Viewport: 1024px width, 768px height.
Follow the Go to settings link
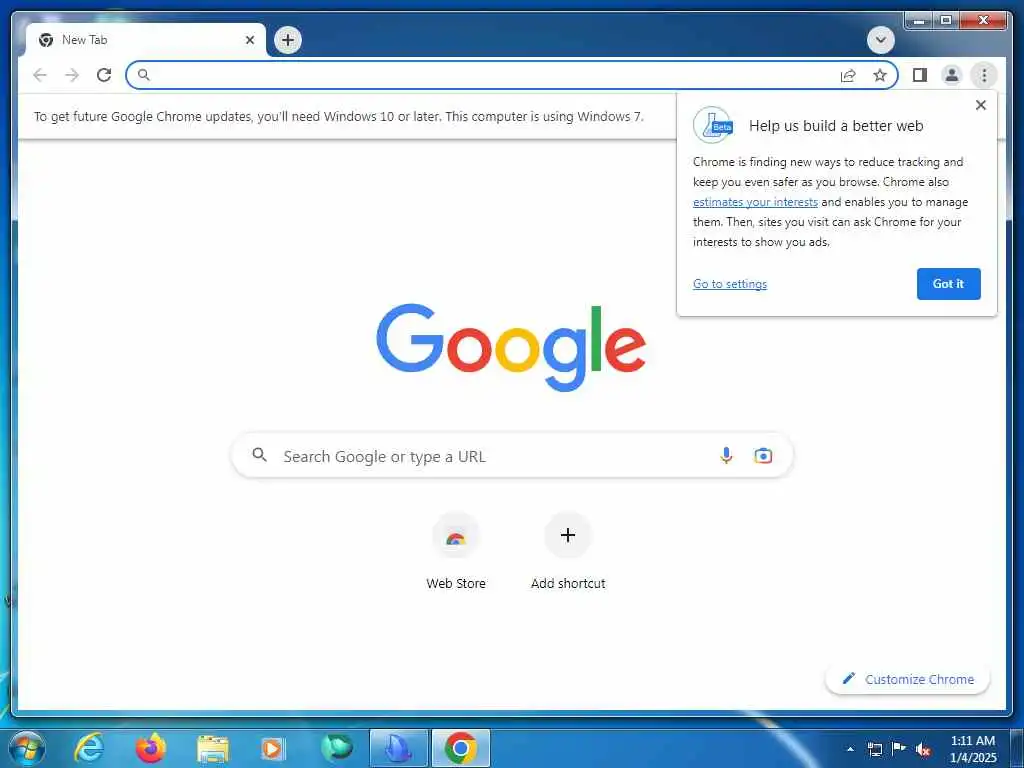click(x=729, y=283)
